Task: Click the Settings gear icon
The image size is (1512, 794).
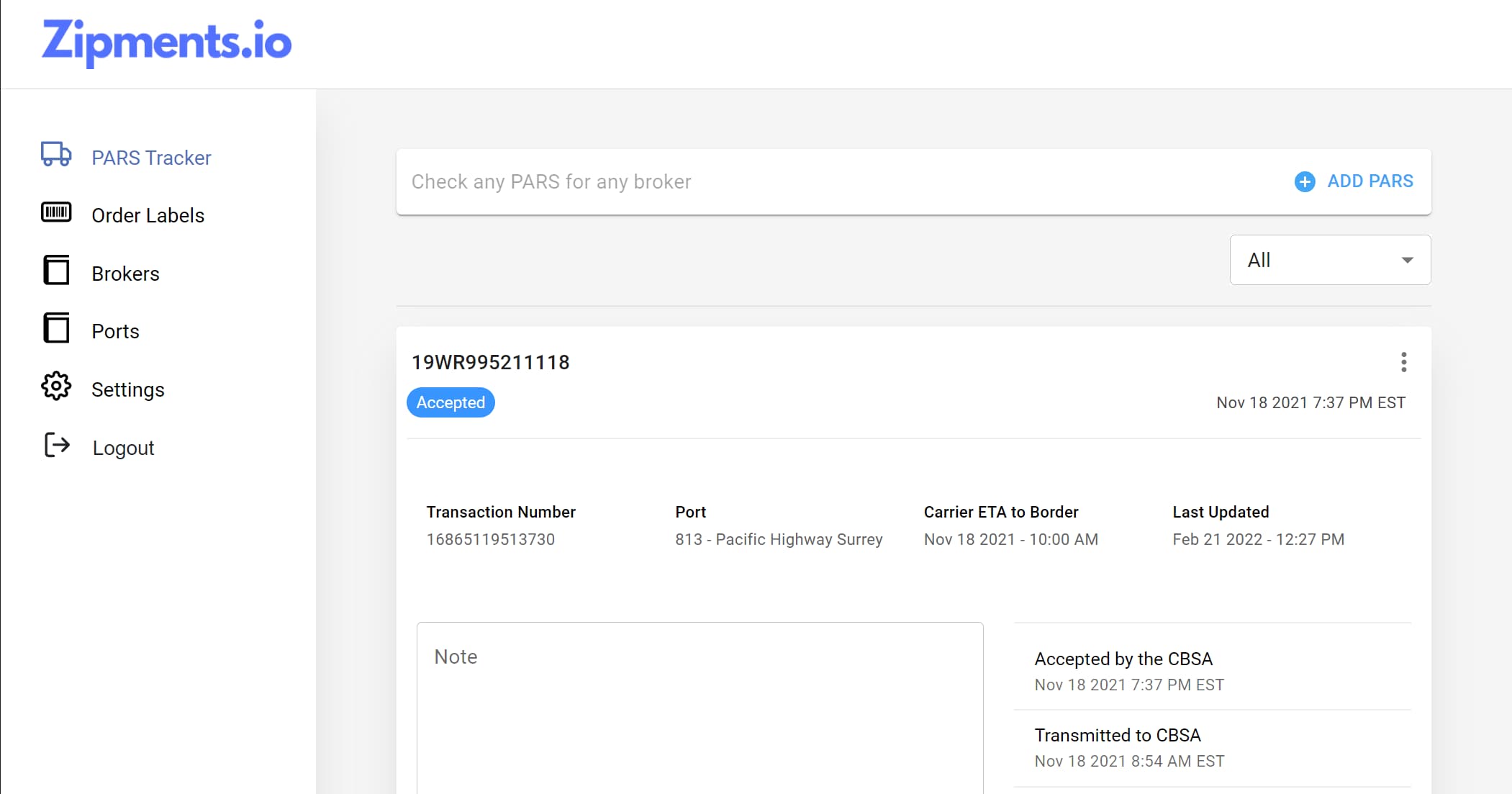Action: click(x=56, y=387)
